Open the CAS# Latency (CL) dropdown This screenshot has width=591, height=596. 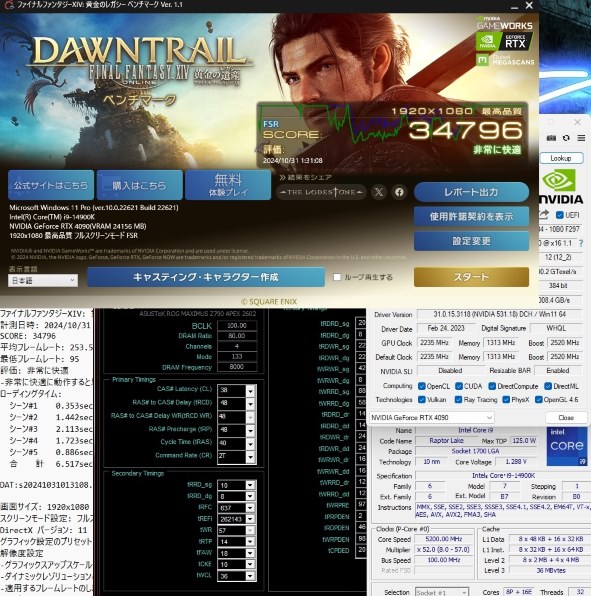[250, 390]
